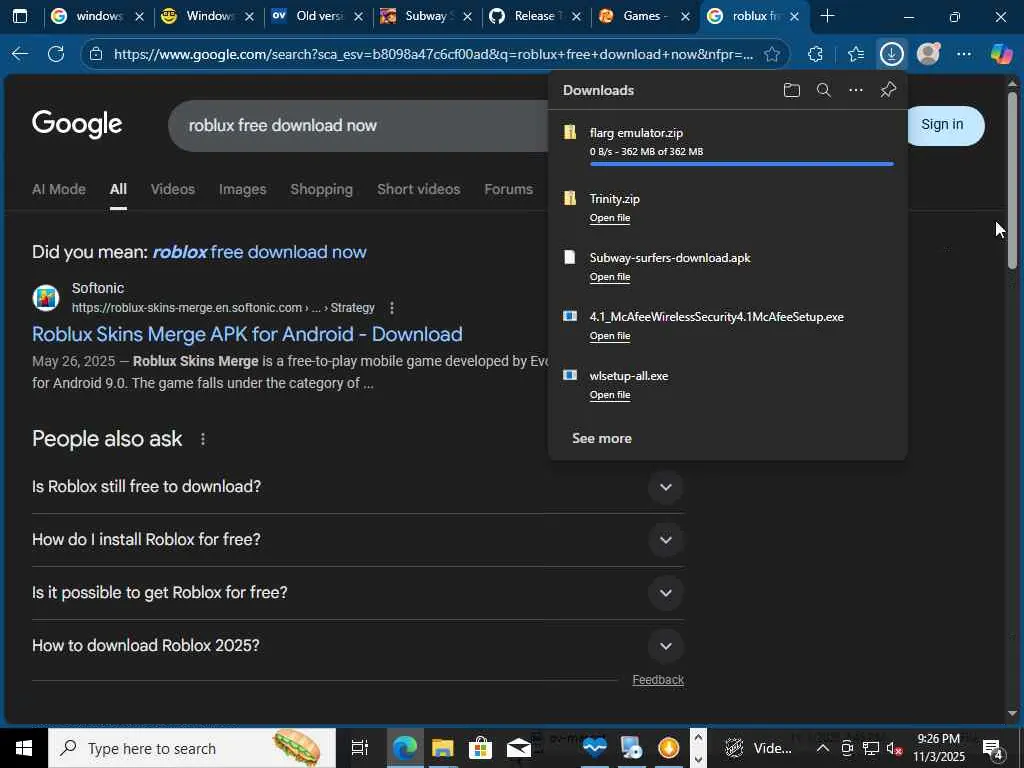Image resolution: width=1024 pixels, height=768 pixels.
Task: Click the flarg emulator.zip progress bar
Action: coord(741,164)
